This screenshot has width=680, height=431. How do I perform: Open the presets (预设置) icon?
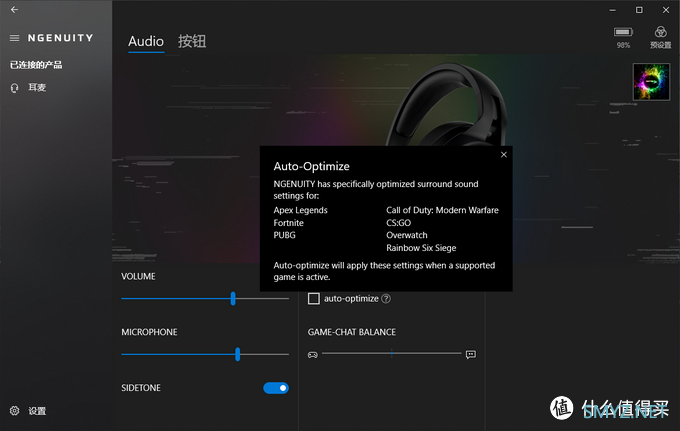pos(660,32)
